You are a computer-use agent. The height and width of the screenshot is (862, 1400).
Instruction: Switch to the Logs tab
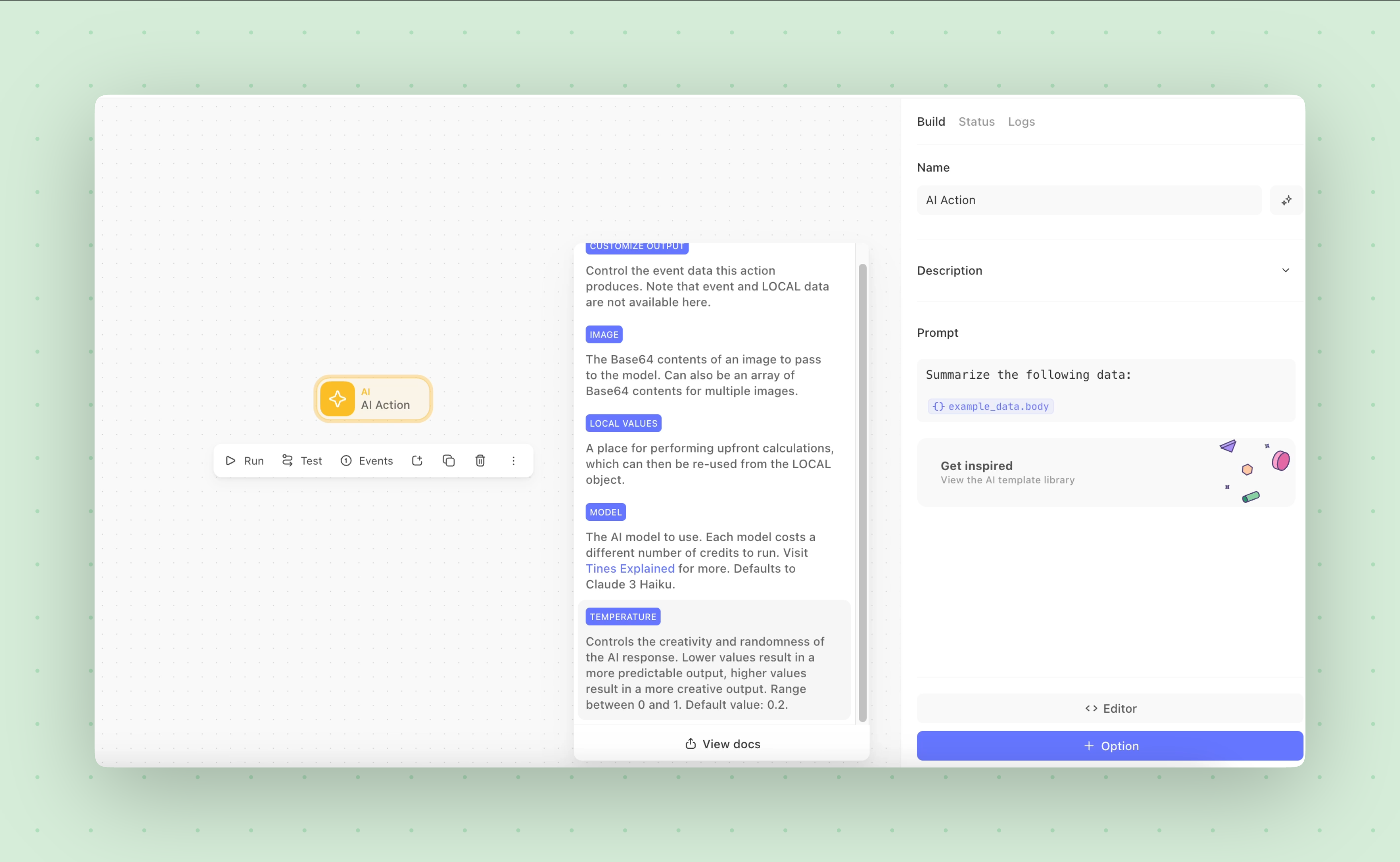[1021, 121]
